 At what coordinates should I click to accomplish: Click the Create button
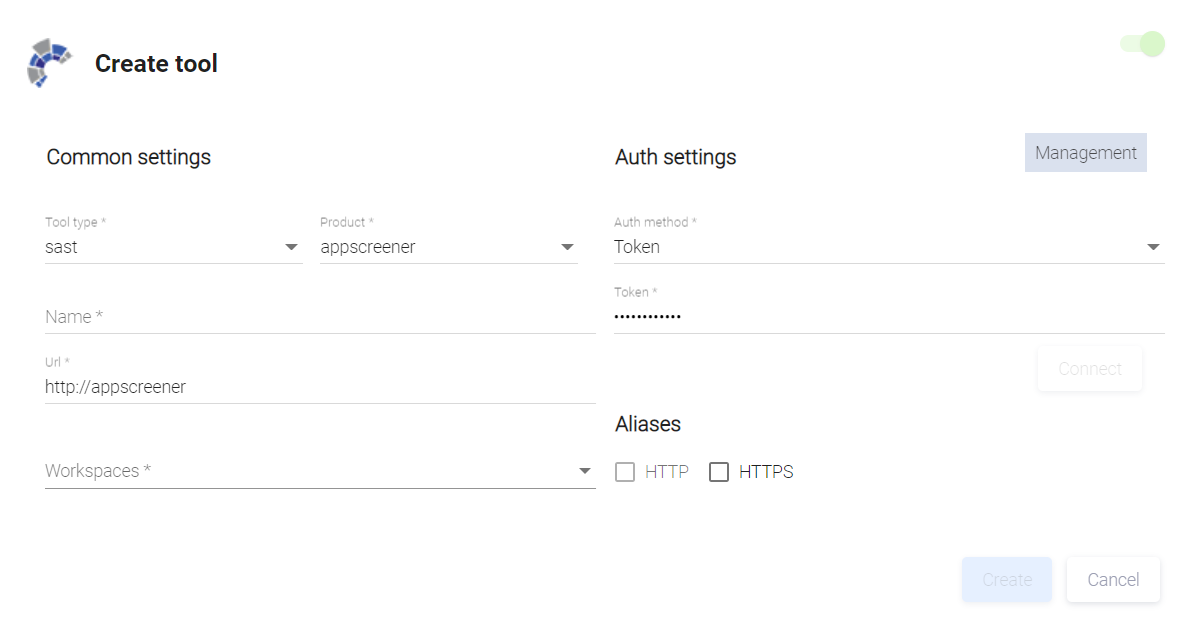[1006, 580]
